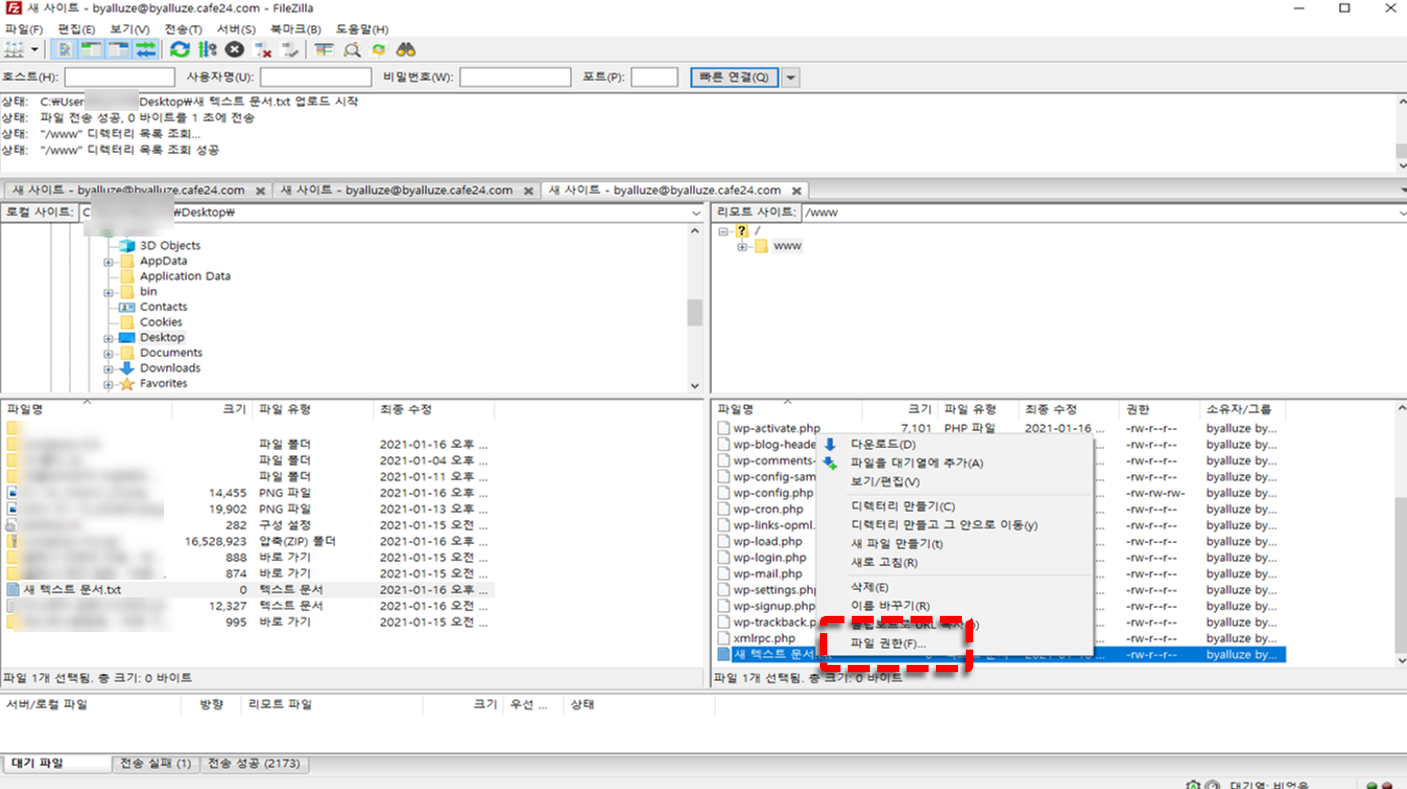1407x789 pixels.
Task: Close the second 새 사이트 tab
Action: click(x=529, y=190)
